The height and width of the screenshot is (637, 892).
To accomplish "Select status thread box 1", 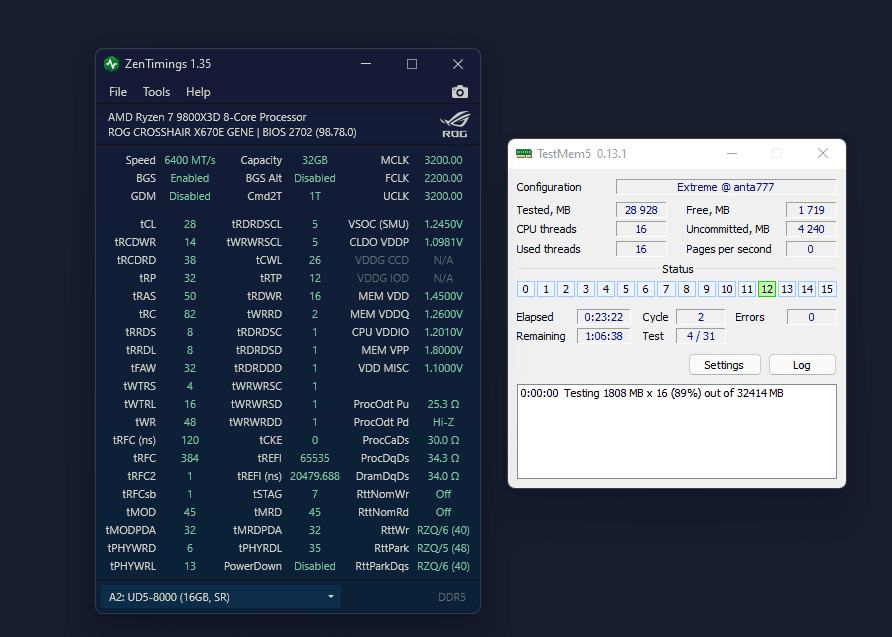I will click(546, 289).
